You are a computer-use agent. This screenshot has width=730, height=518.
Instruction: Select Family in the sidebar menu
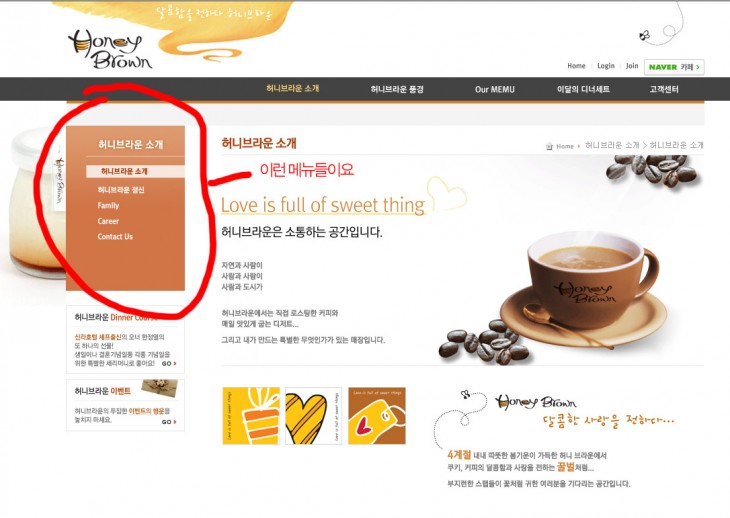pyautogui.click(x=108, y=206)
